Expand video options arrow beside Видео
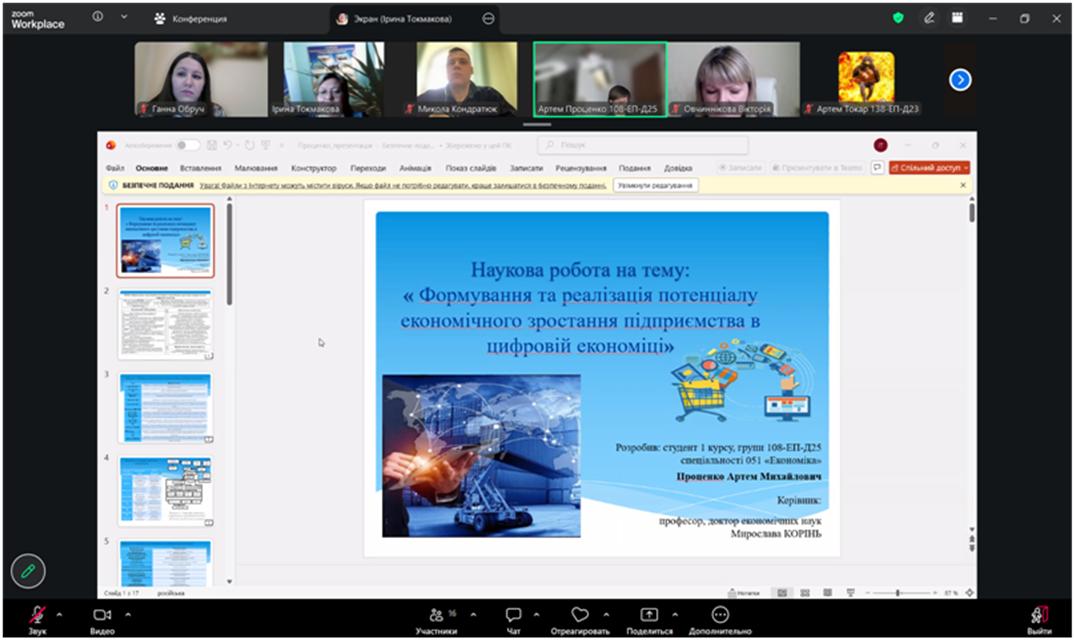The width and height of the screenshot is (1075, 640). tap(127, 614)
